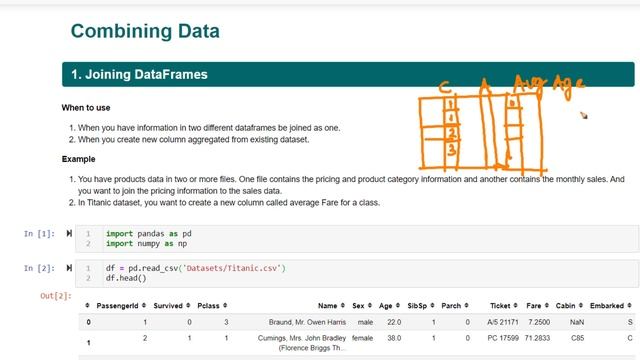Screen dimensions: 640x360
Task: Run cell In [1] with its run icon
Action: (69, 233)
